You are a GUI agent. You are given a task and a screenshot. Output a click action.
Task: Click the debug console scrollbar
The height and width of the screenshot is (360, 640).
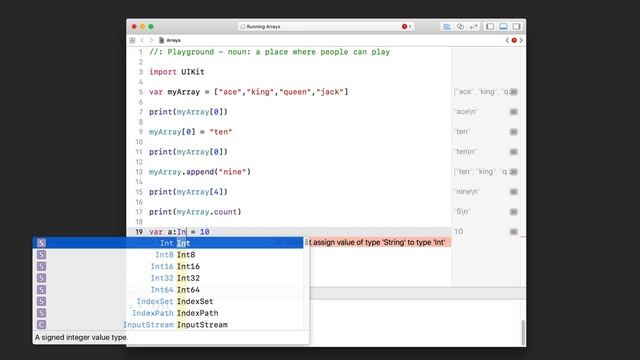(523, 333)
